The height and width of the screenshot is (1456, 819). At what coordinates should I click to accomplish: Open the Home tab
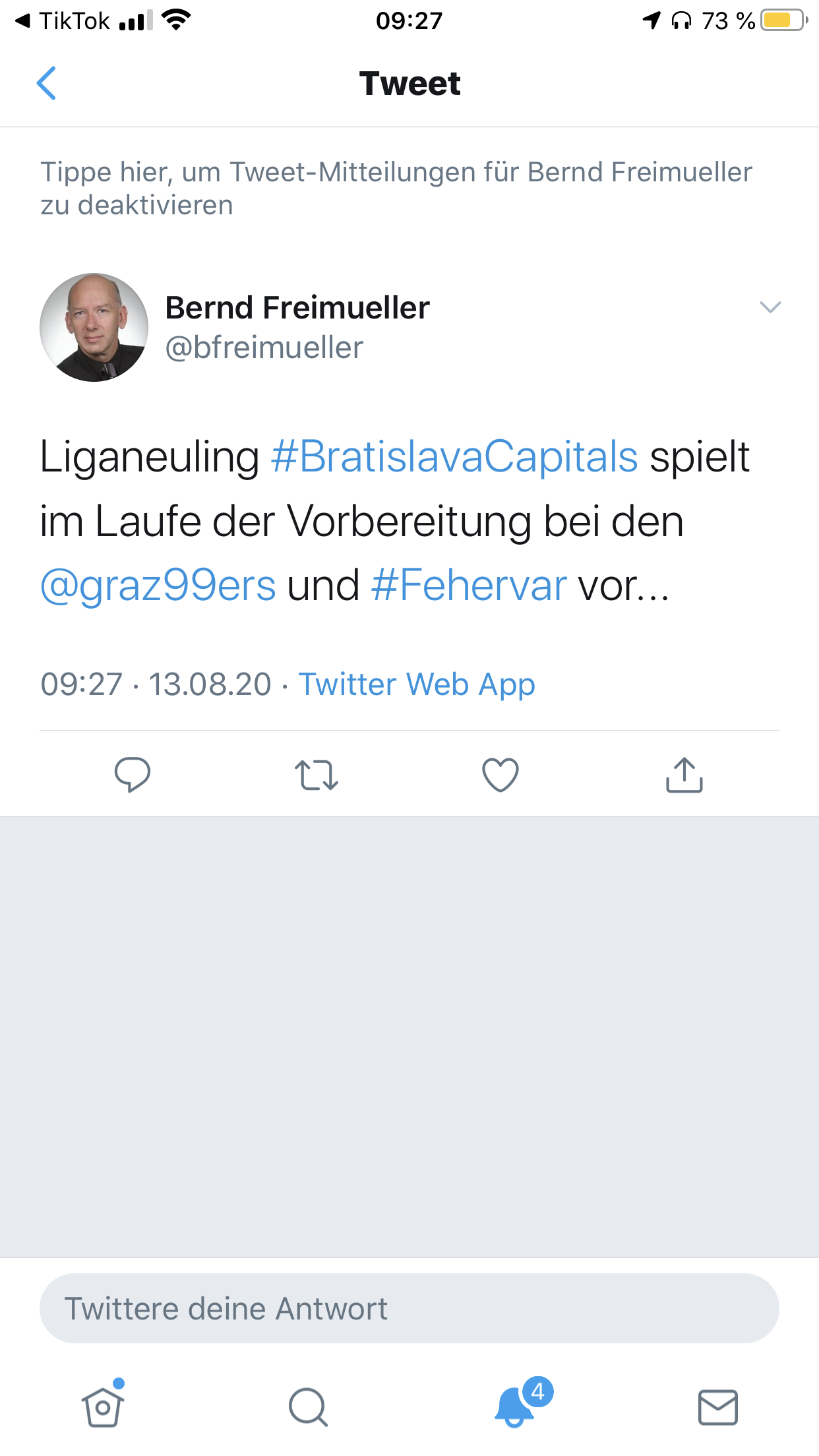tap(103, 1407)
